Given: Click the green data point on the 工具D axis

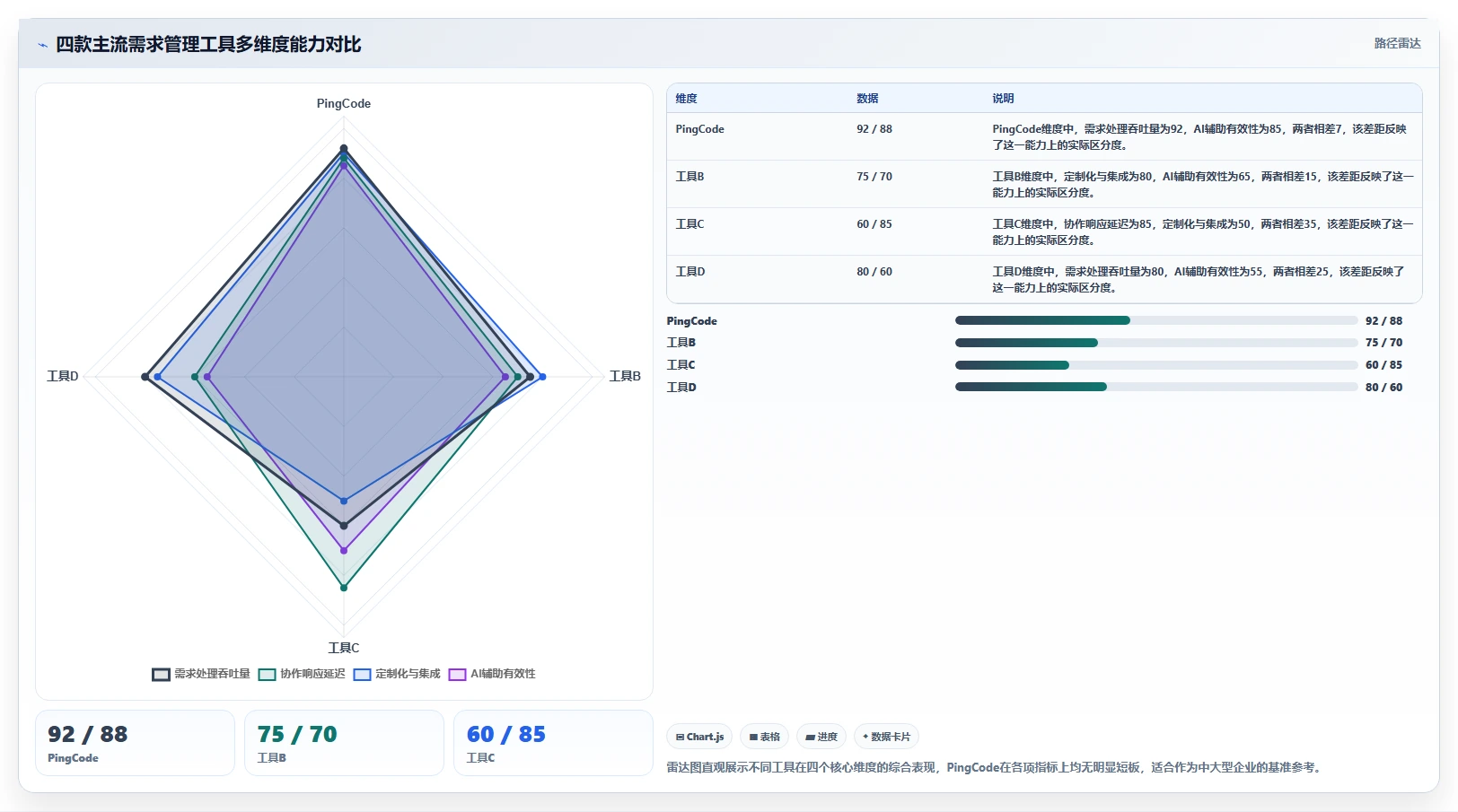Looking at the screenshot, I should point(195,377).
